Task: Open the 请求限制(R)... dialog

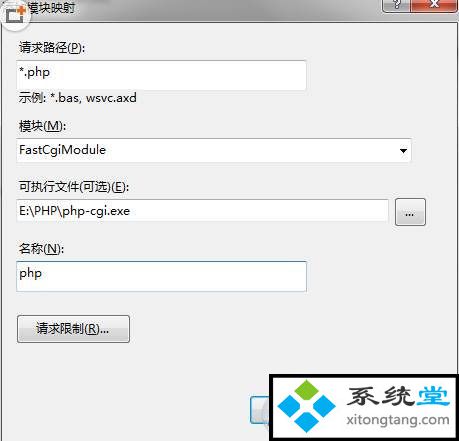Action: click(73, 329)
